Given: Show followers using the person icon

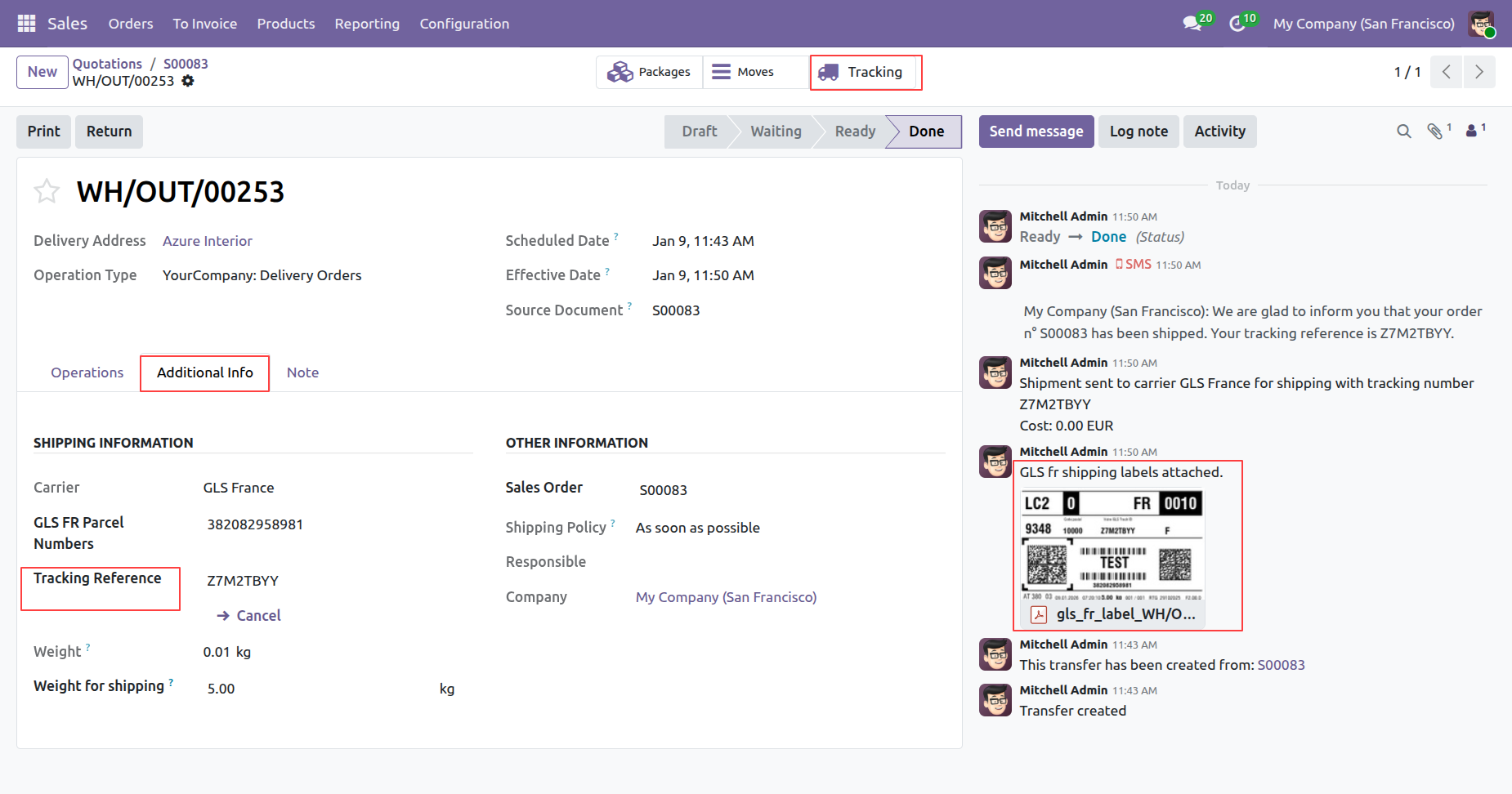Looking at the screenshot, I should point(1471,131).
